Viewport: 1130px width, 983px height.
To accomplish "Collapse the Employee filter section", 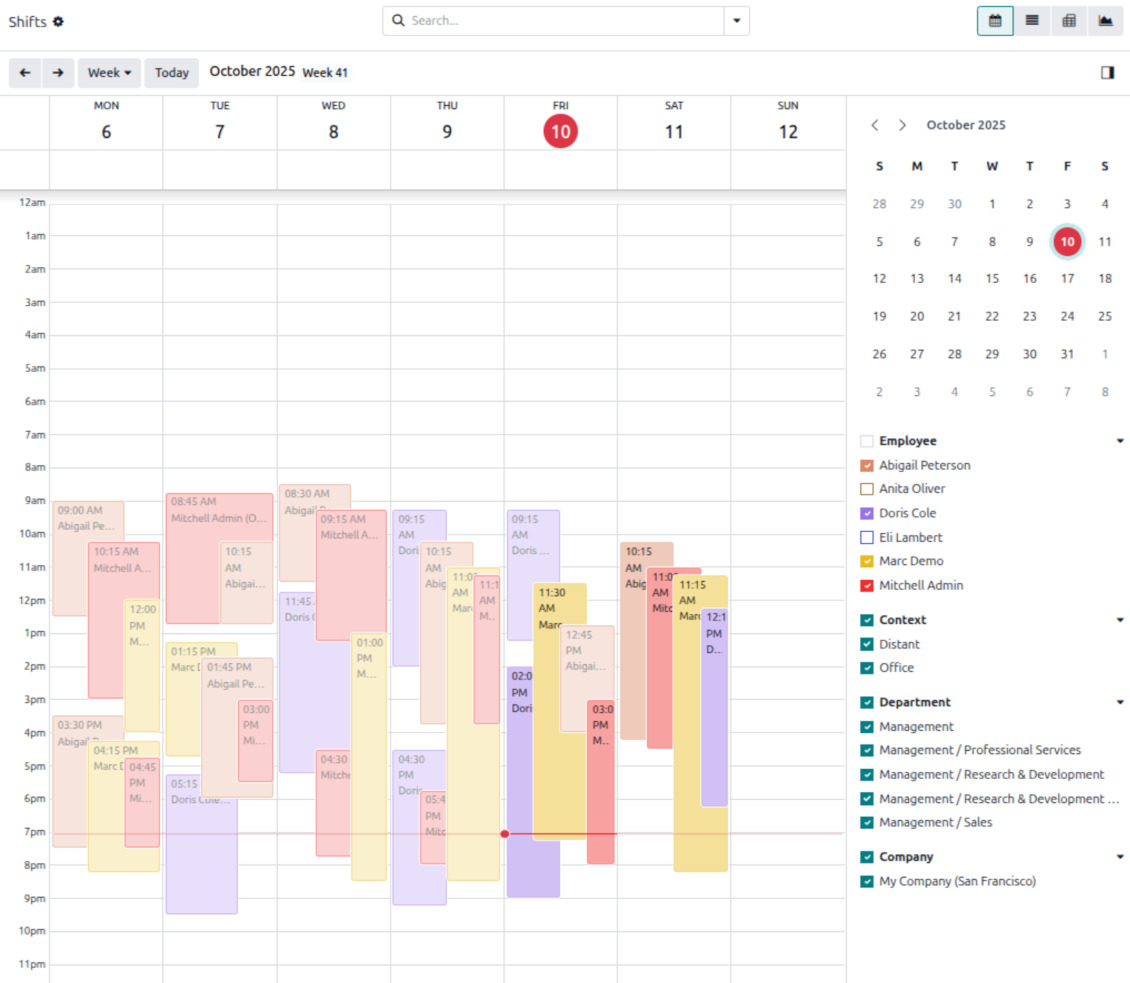I will point(1120,441).
